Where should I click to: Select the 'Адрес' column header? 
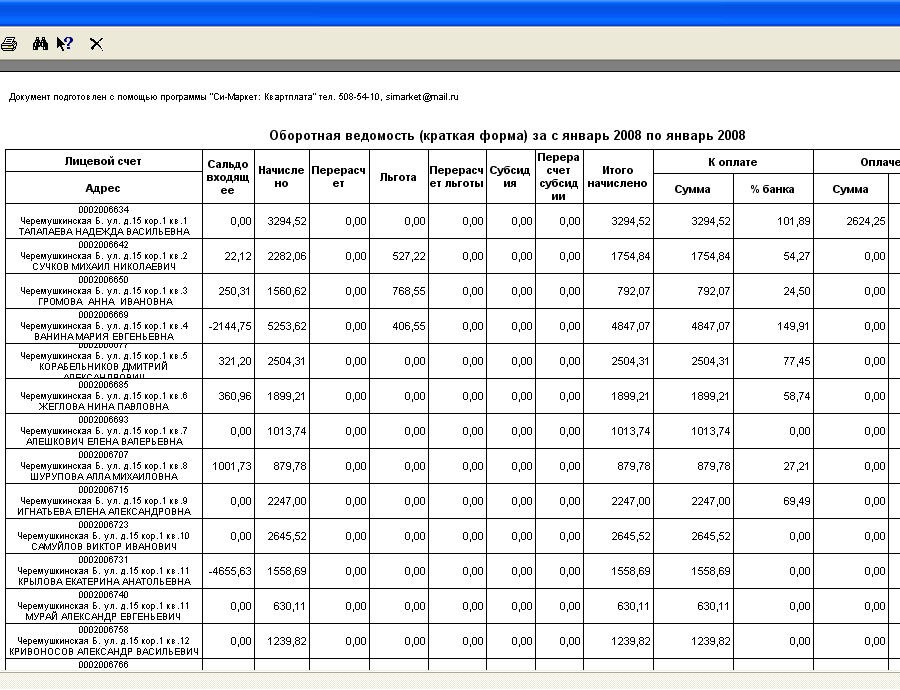103,188
